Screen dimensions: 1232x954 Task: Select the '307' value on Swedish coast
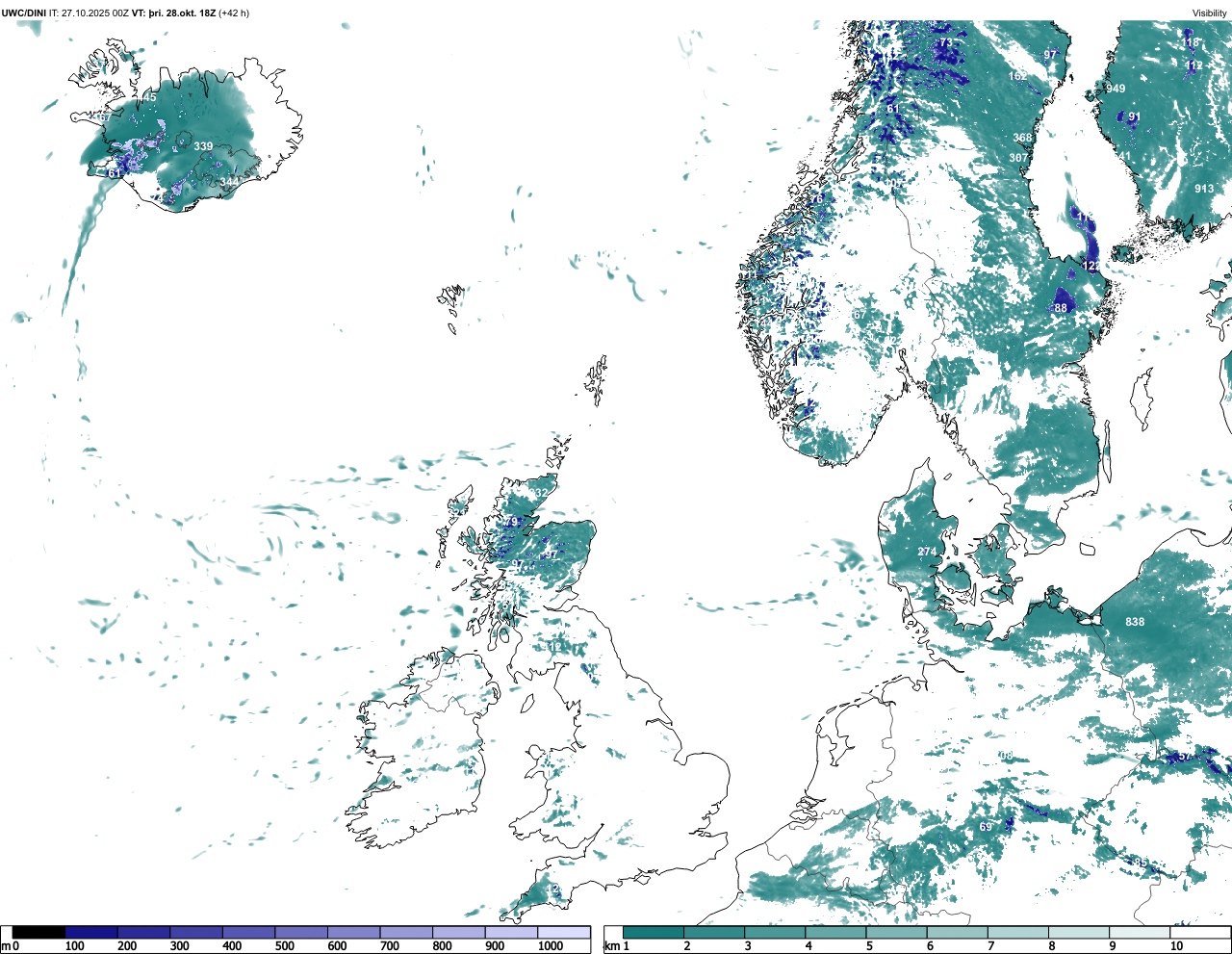point(1018,158)
